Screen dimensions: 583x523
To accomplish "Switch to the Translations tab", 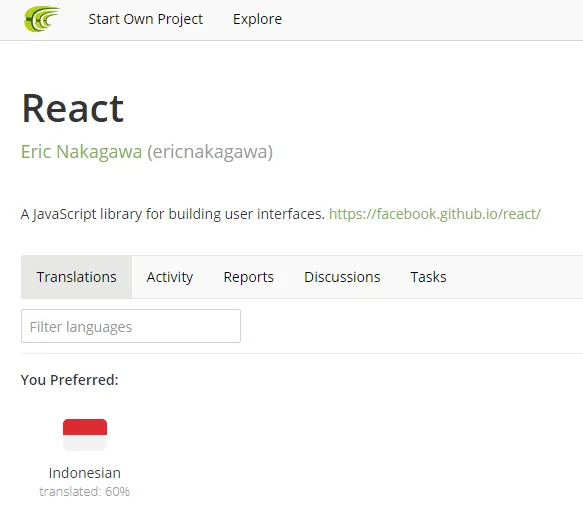I will click(77, 277).
